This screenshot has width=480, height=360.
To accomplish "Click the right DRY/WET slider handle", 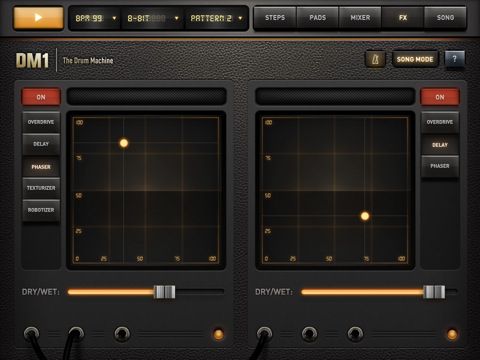I will point(434,292).
